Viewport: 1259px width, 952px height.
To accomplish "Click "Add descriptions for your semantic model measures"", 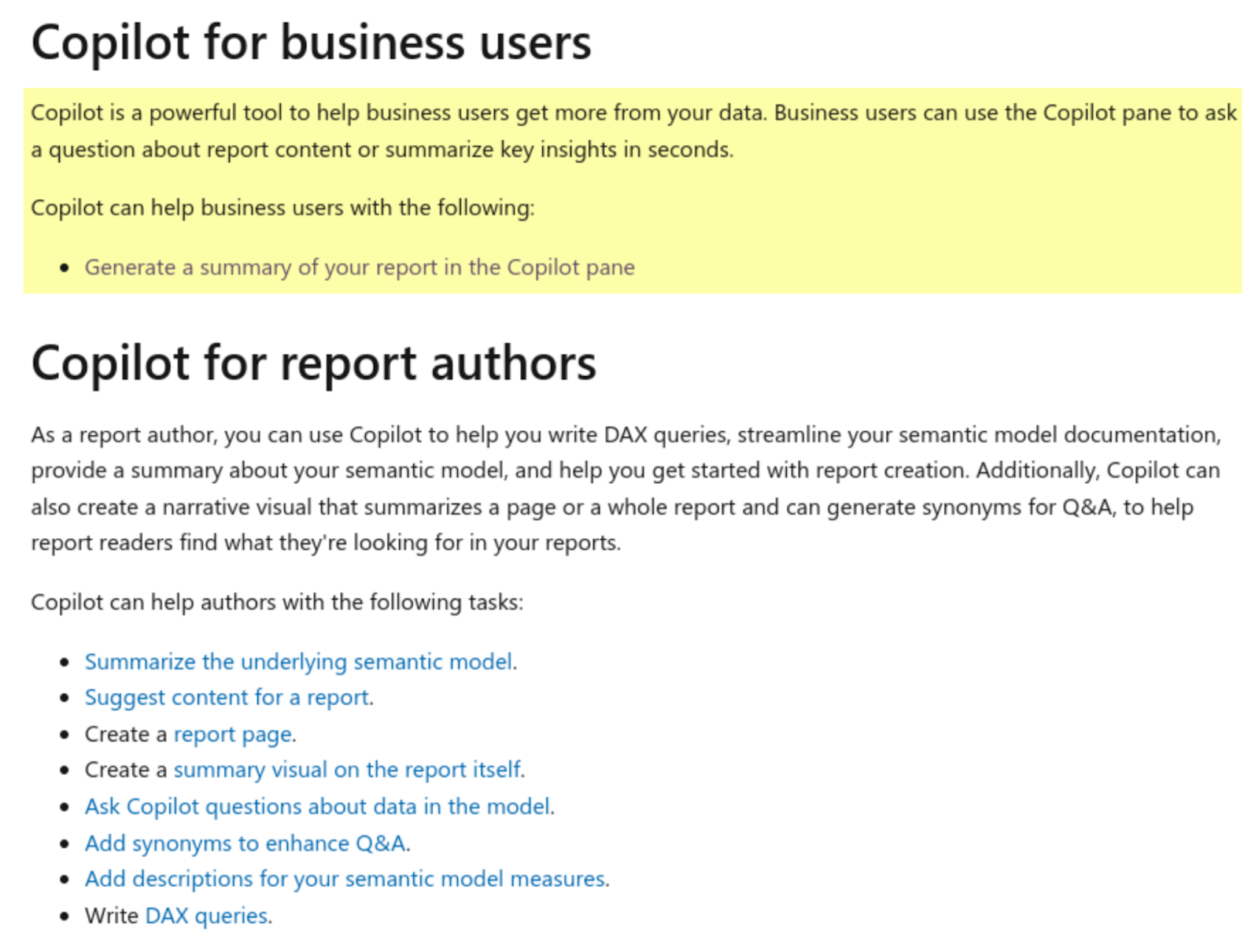I will (x=345, y=879).
